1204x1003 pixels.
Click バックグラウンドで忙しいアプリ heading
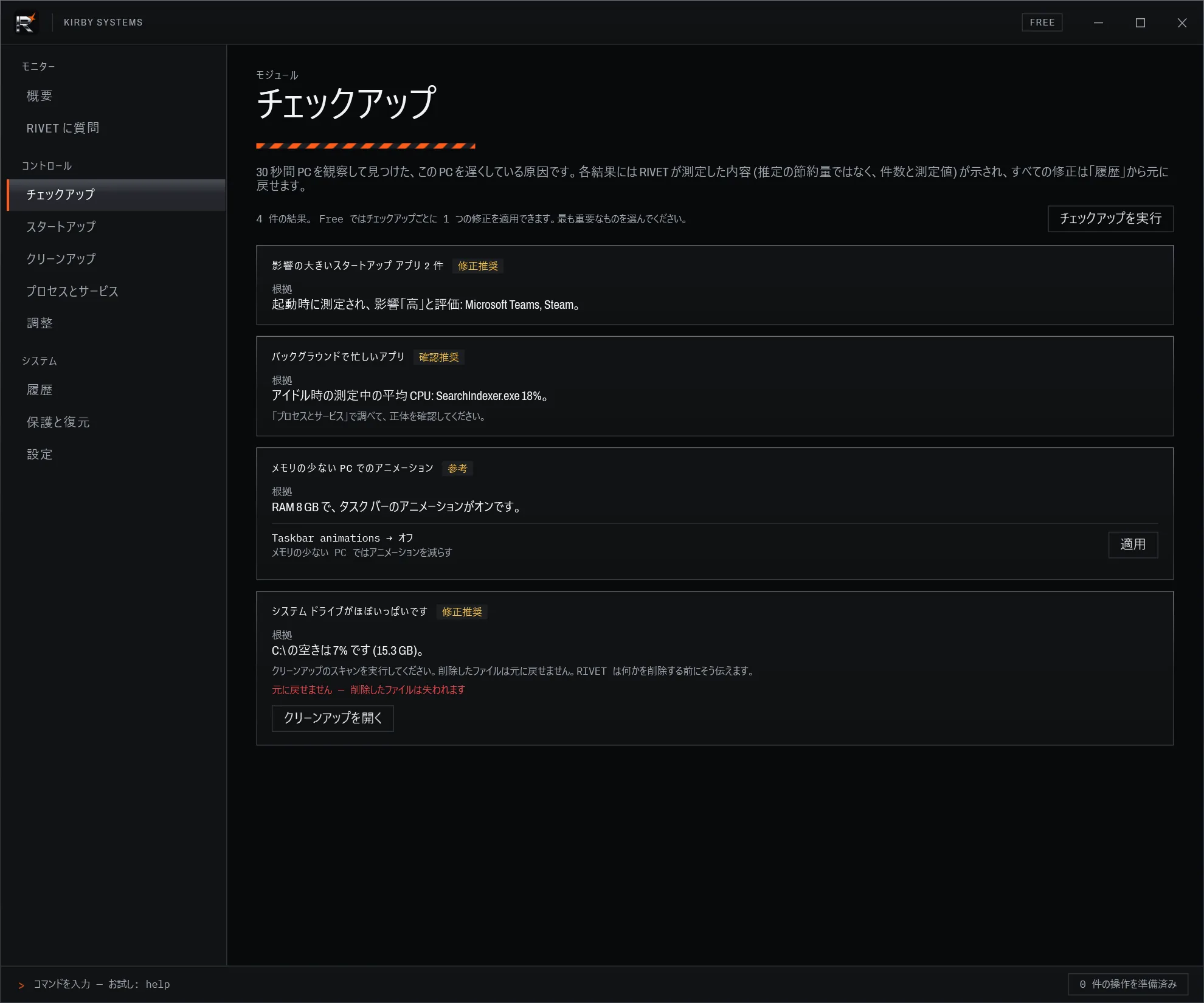coord(338,357)
